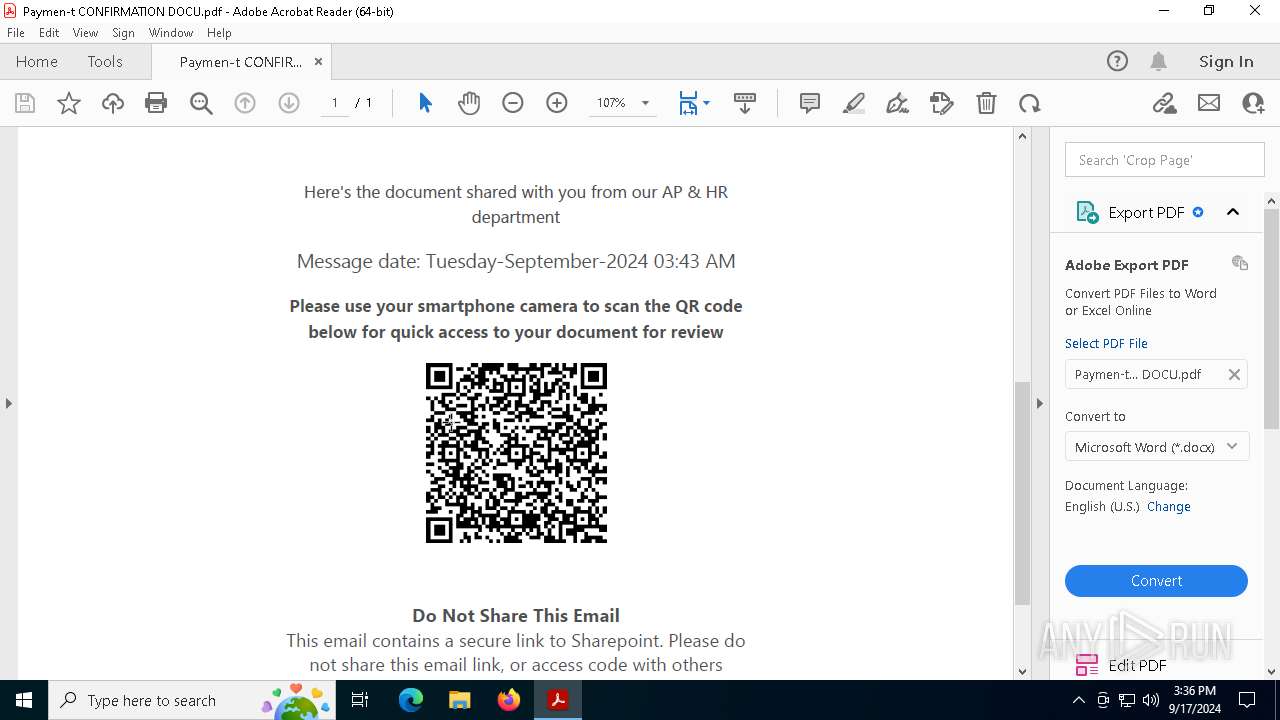Upload the file with the cloud arrow icon
Screen dimensions: 1280x720
pyautogui.click(x=113, y=103)
